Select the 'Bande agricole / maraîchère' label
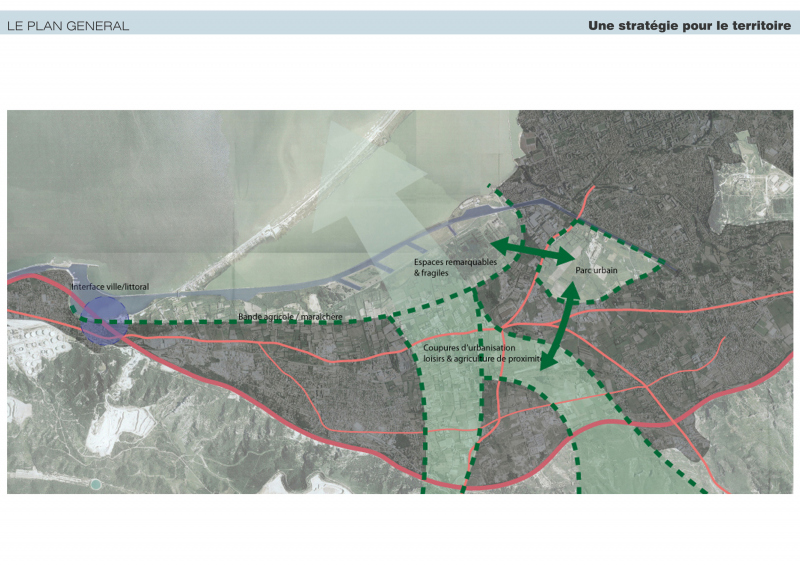800x566 pixels. tap(290, 317)
